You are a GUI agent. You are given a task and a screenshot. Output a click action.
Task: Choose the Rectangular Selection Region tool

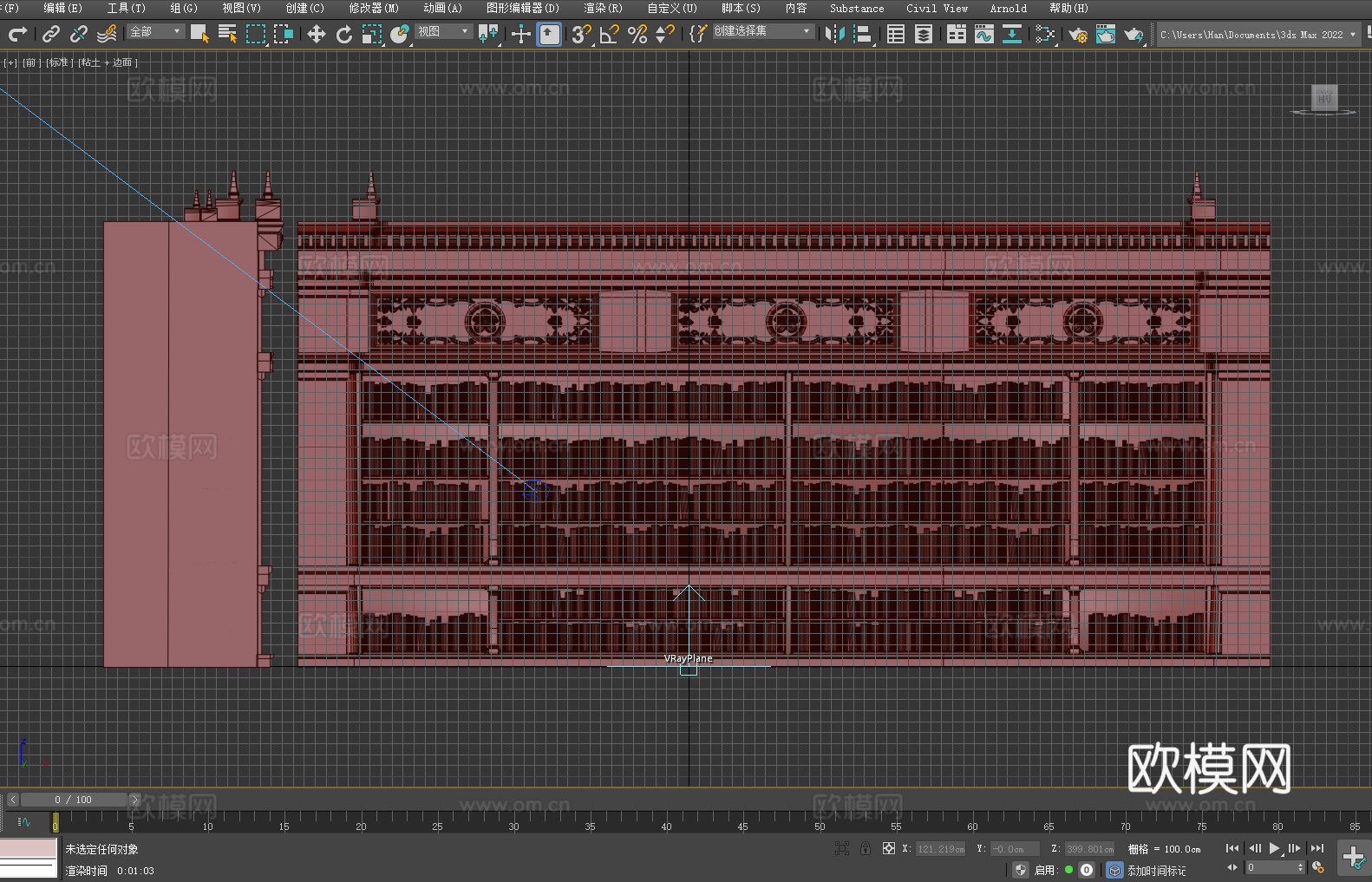(255, 34)
